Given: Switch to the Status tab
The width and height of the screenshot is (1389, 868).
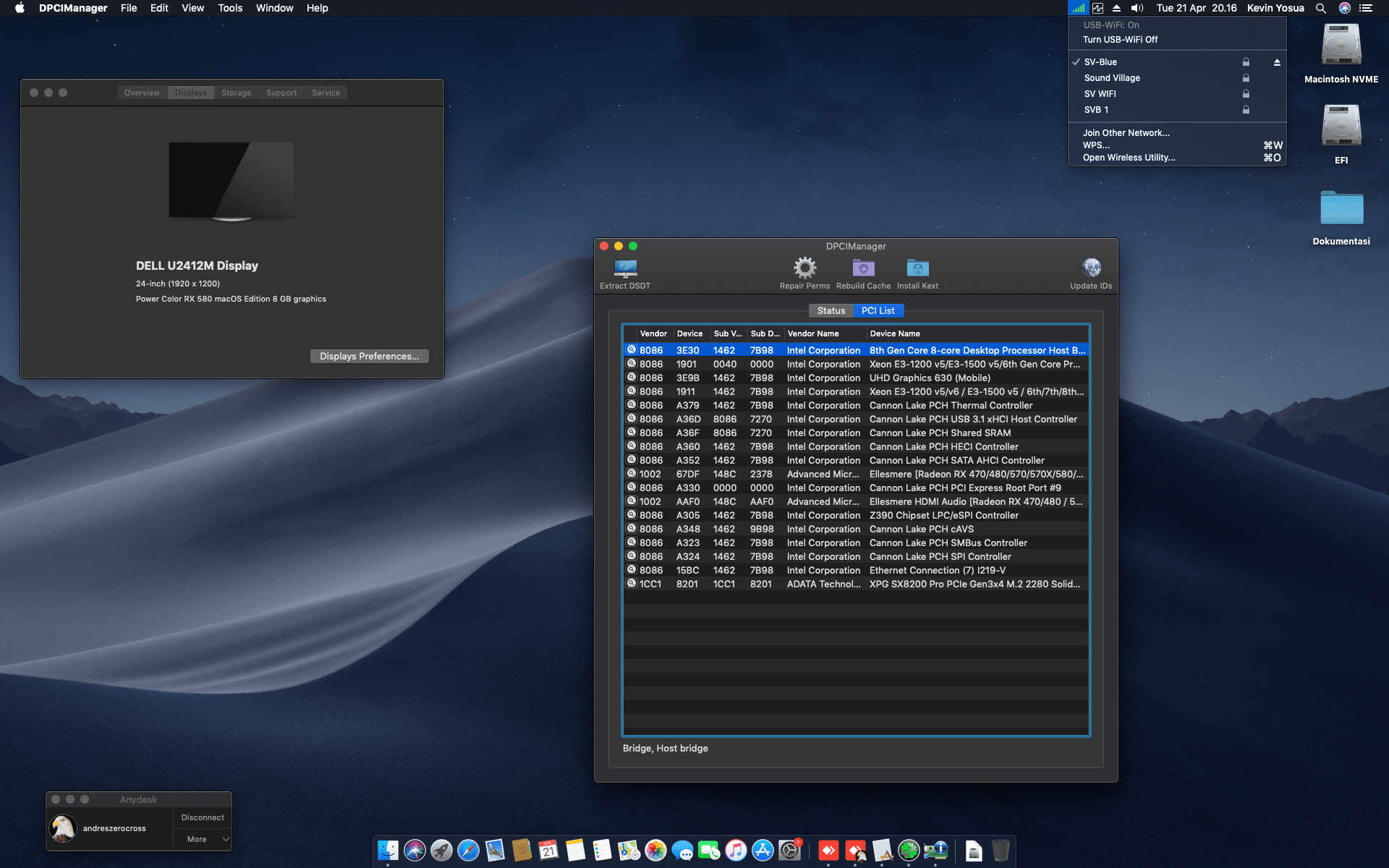Looking at the screenshot, I should [831, 310].
